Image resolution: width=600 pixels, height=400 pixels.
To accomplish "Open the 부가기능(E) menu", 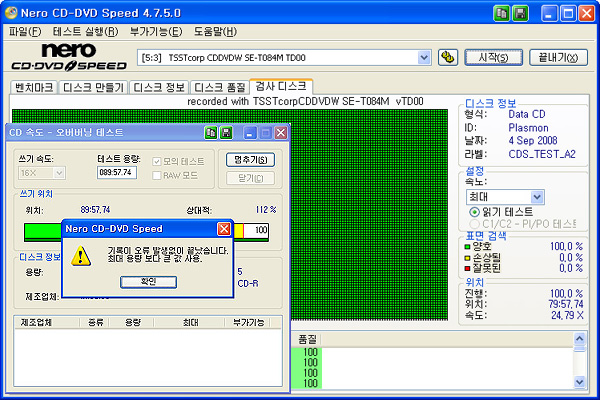I will pos(156,31).
